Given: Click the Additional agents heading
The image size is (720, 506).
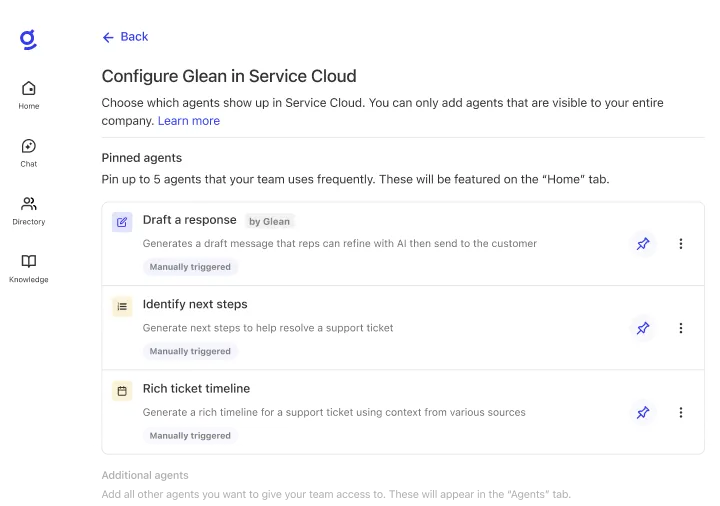Looking at the screenshot, I should [x=145, y=476].
